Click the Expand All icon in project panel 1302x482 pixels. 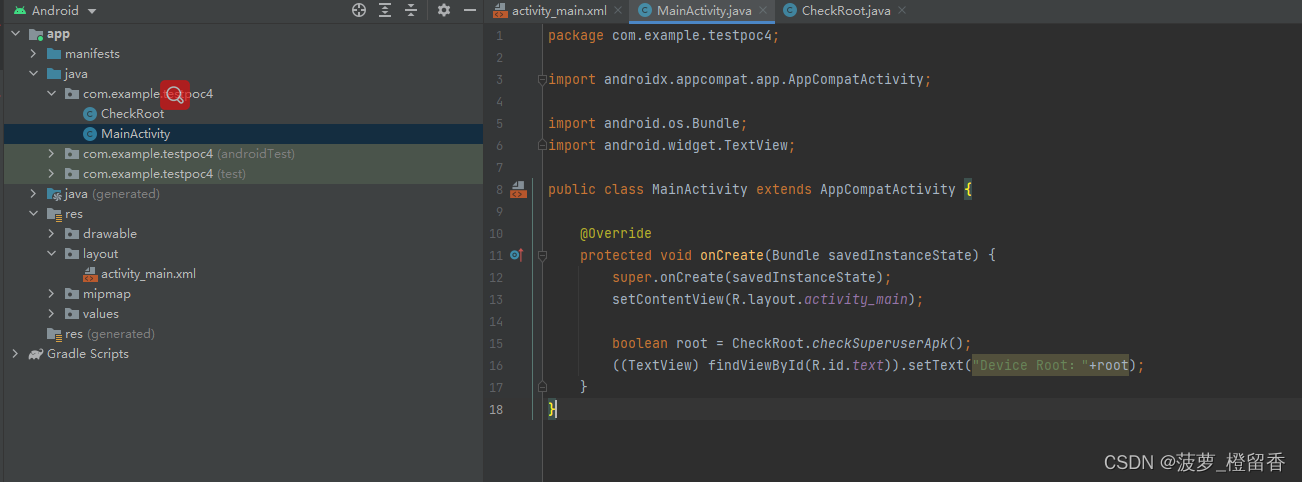(385, 10)
